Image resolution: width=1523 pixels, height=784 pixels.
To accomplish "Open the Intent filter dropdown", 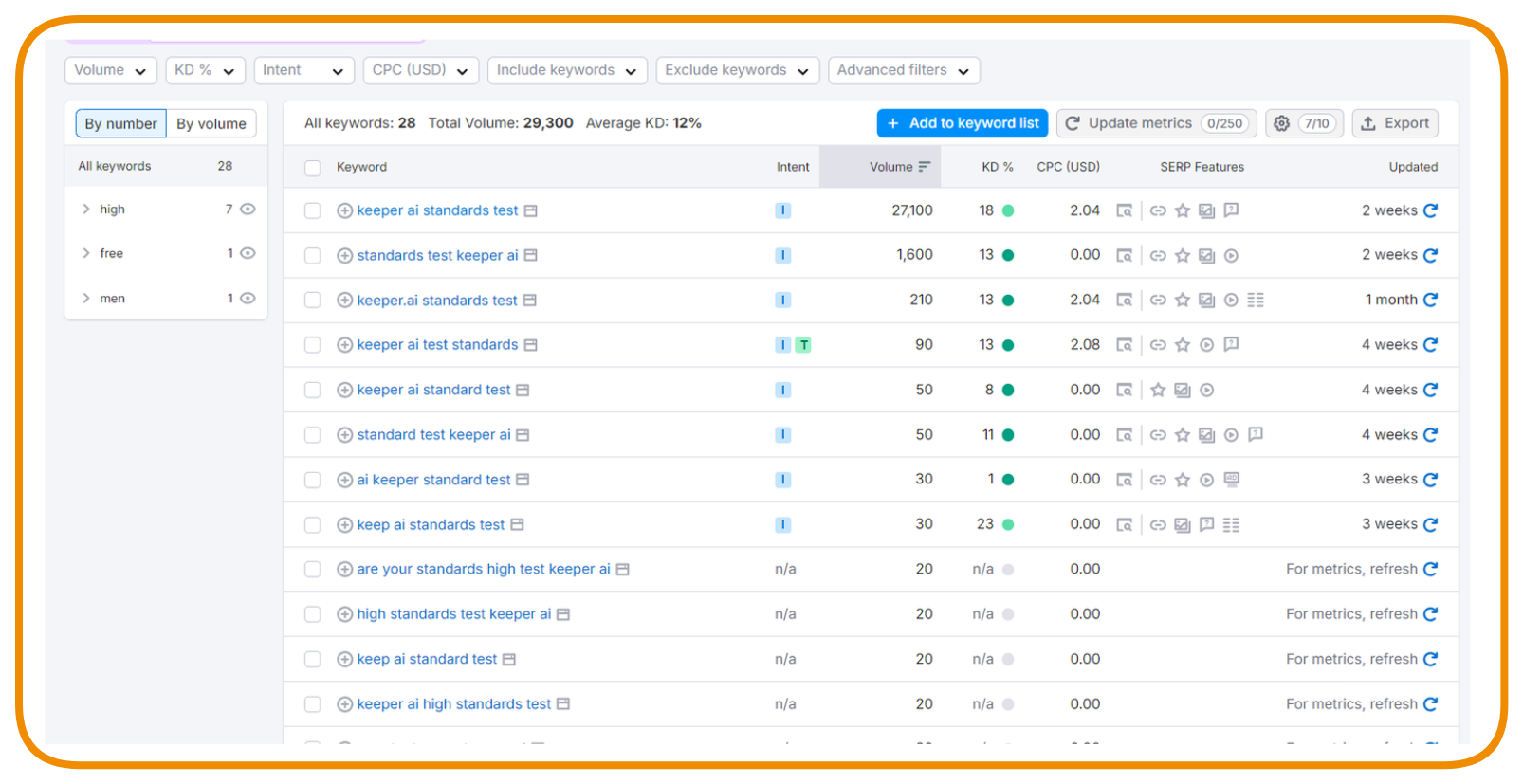I will click(303, 70).
